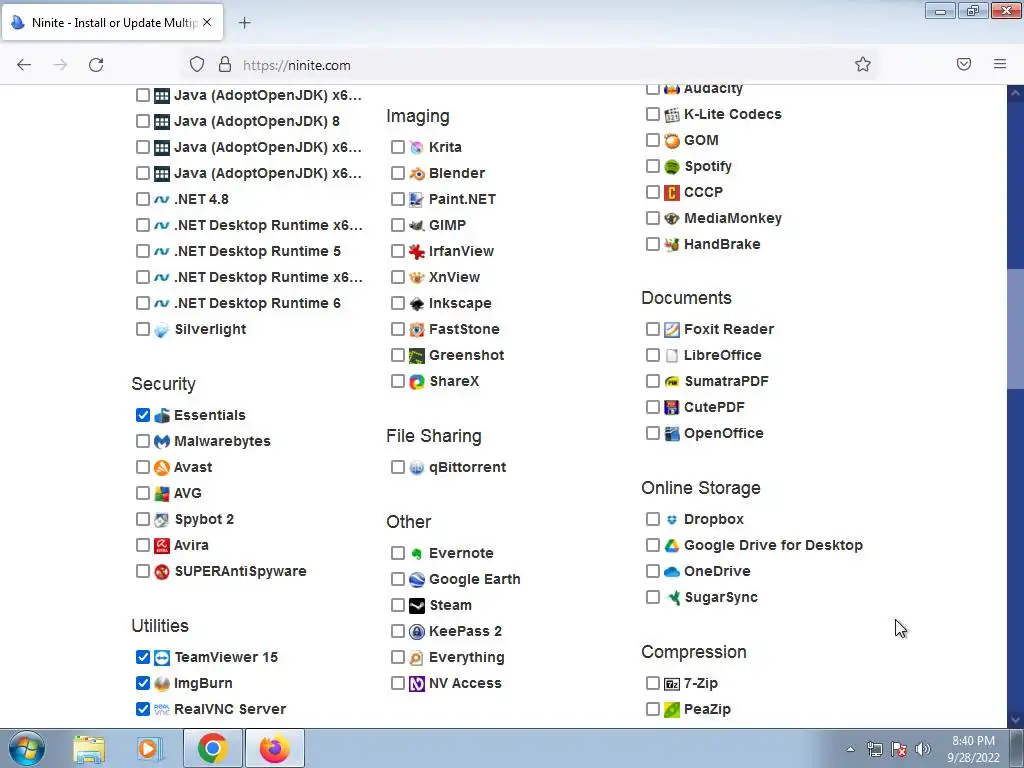This screenshot has width=1024, height=768.
Task: Click the KeePass 2 lock icon
Action: 417,632
